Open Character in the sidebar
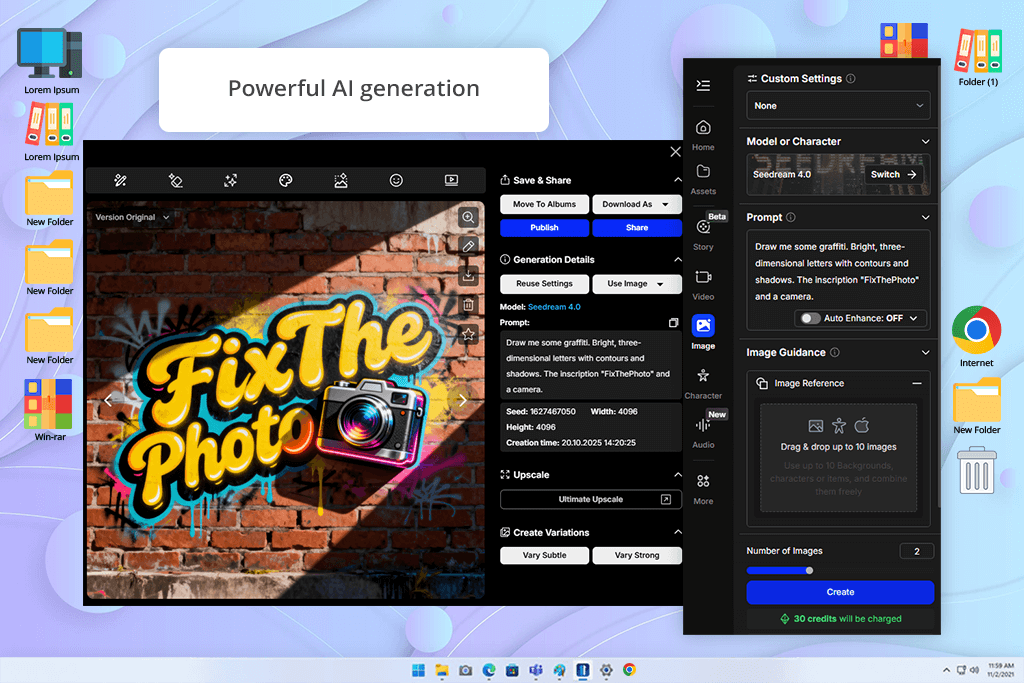1024x683 pixels. pos(703,384)
